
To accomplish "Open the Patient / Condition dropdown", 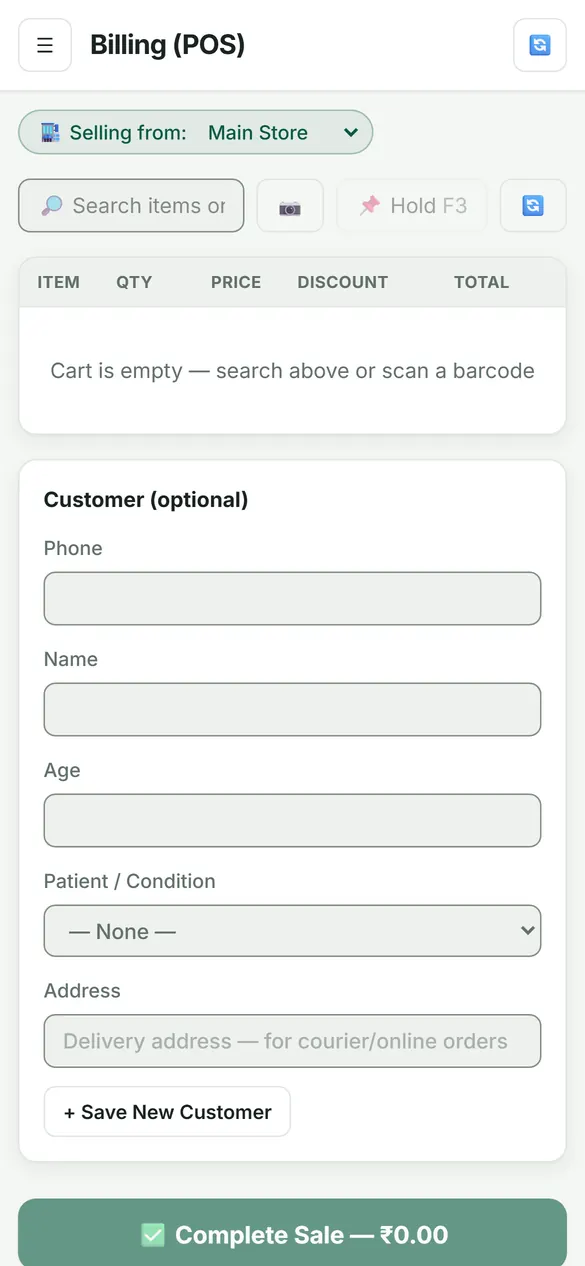I will (x=292, y=931).
